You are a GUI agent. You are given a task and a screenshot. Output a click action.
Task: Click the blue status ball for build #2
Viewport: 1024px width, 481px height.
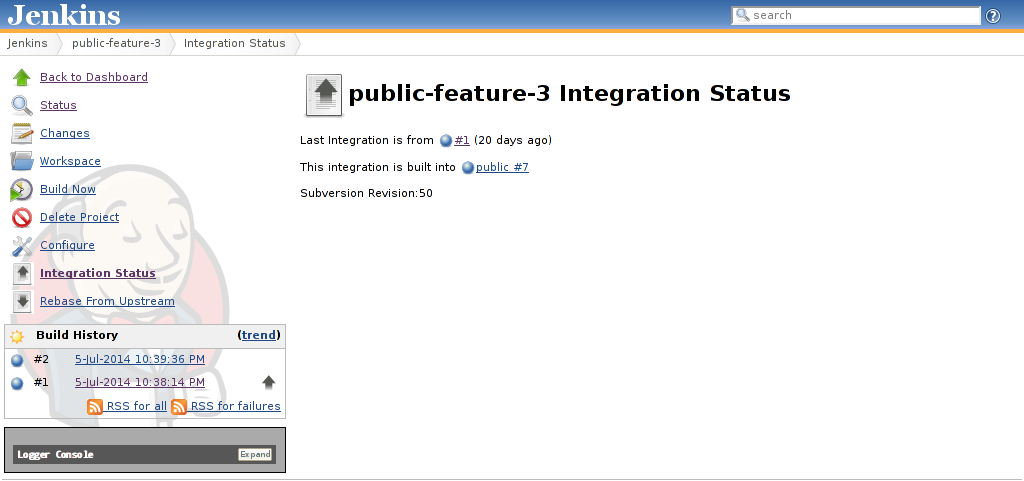18,360
